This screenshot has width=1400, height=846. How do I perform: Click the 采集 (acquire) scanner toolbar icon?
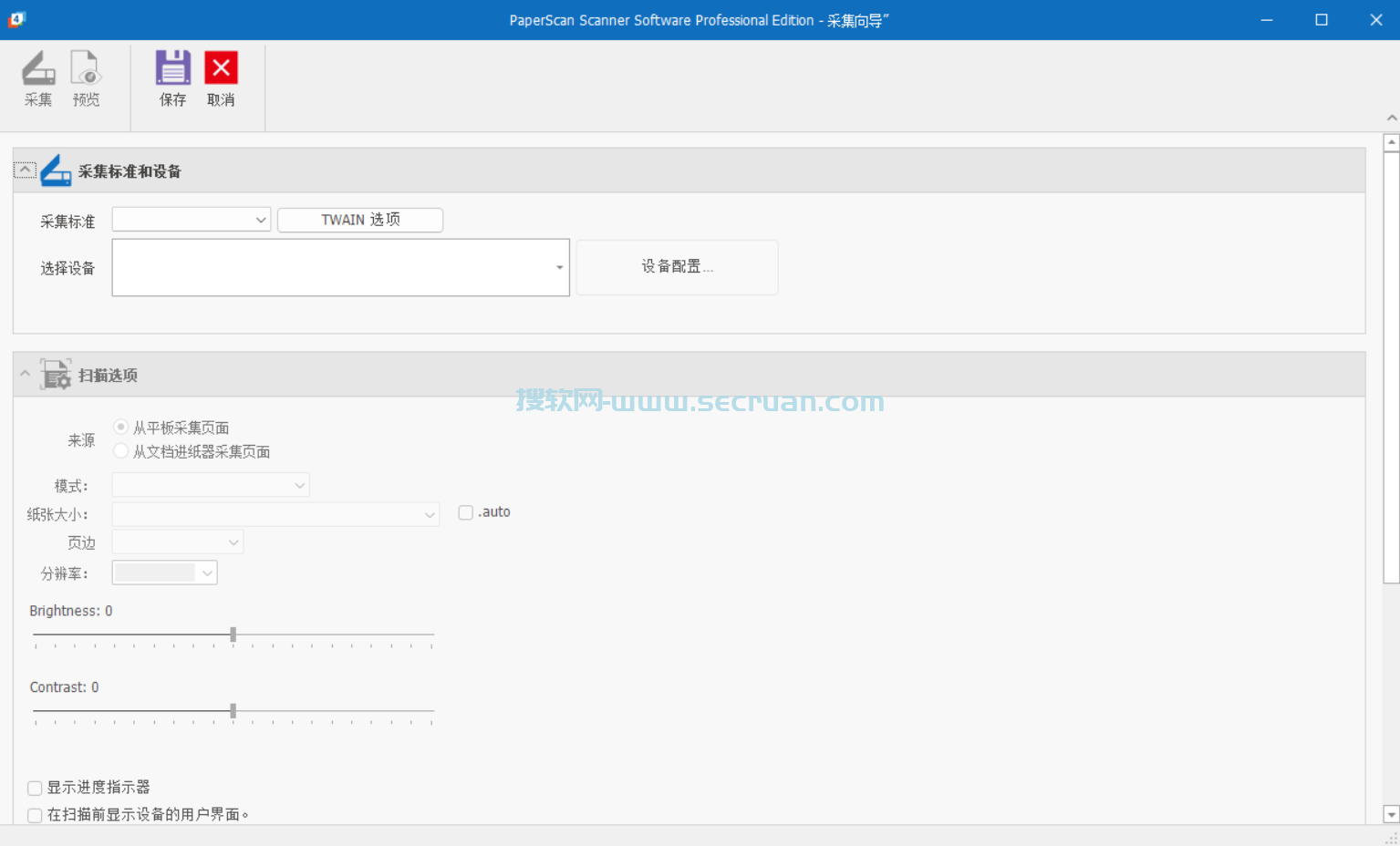[x=38, y=68]
